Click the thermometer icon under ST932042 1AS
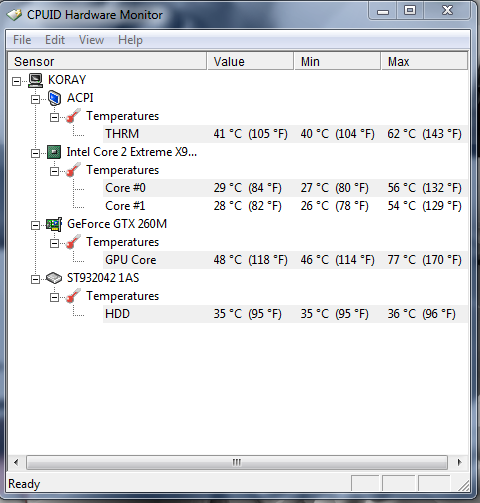The width and height of the screenshot is (480, 503). tap(73, 296)
